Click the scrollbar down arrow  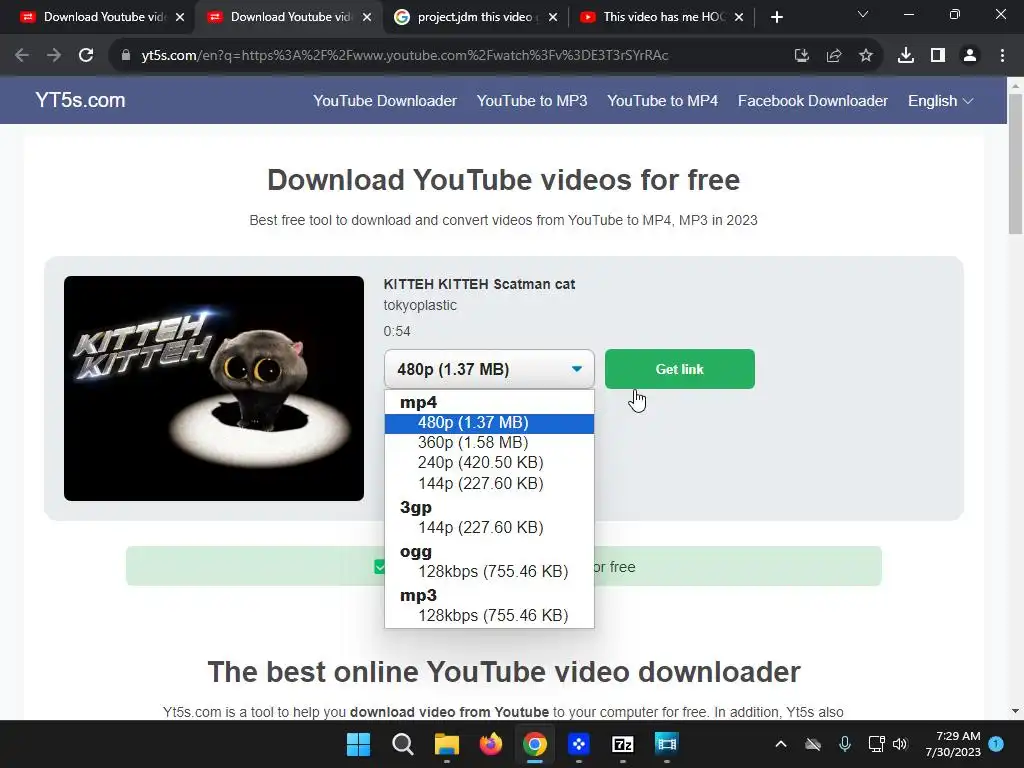(x=1015, y=711)
